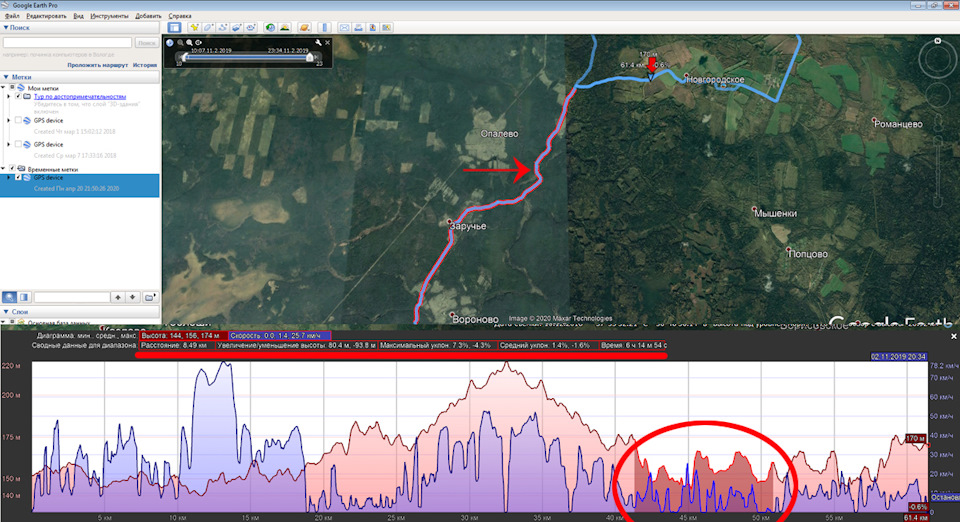The image size is (960, 522).
Task: Uncheck the highlighted GPS device checkbox
Action: coord(18,177)
